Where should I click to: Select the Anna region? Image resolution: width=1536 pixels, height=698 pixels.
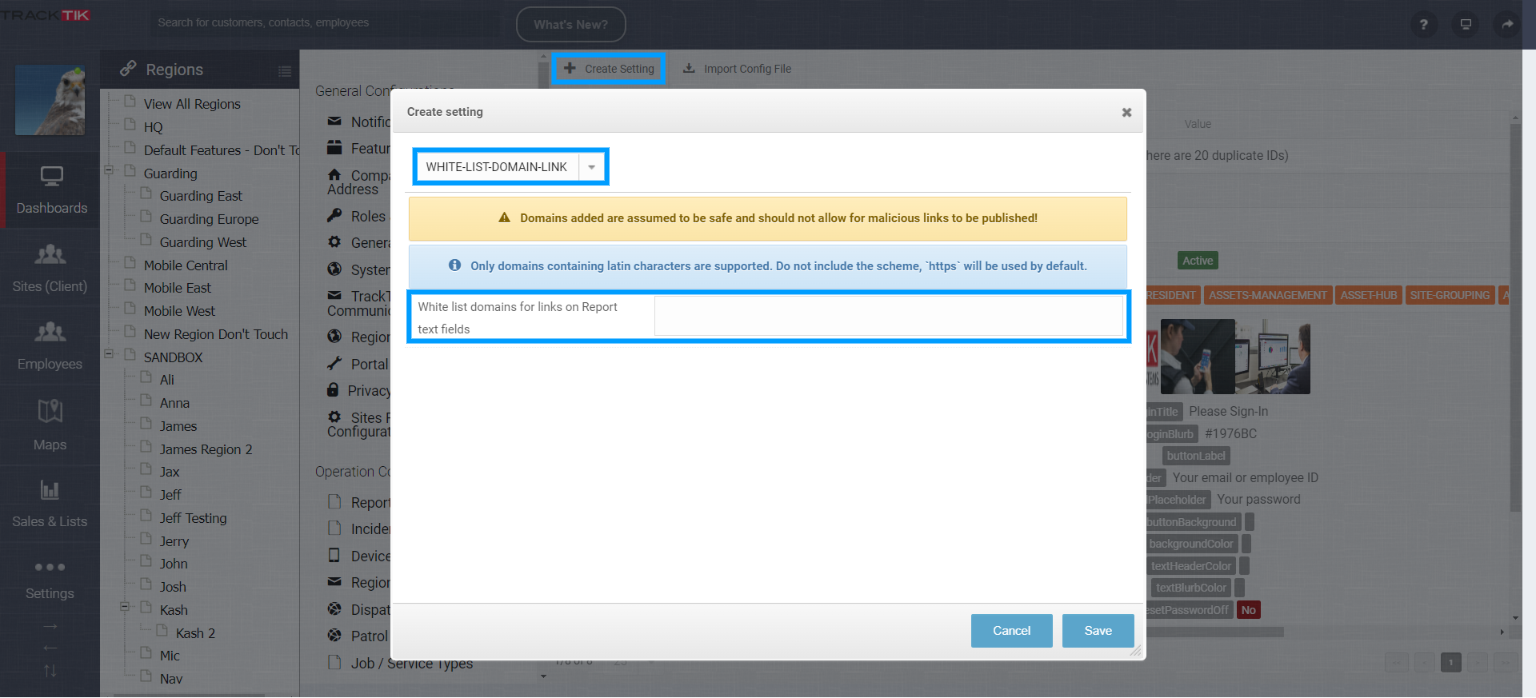(x=175, y=403)
